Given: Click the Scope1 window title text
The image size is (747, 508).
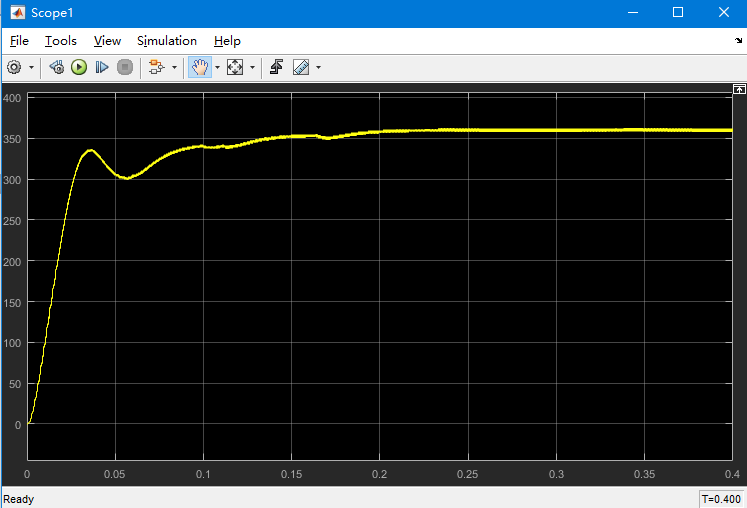Looking at the screenshot, I should 52,13.
